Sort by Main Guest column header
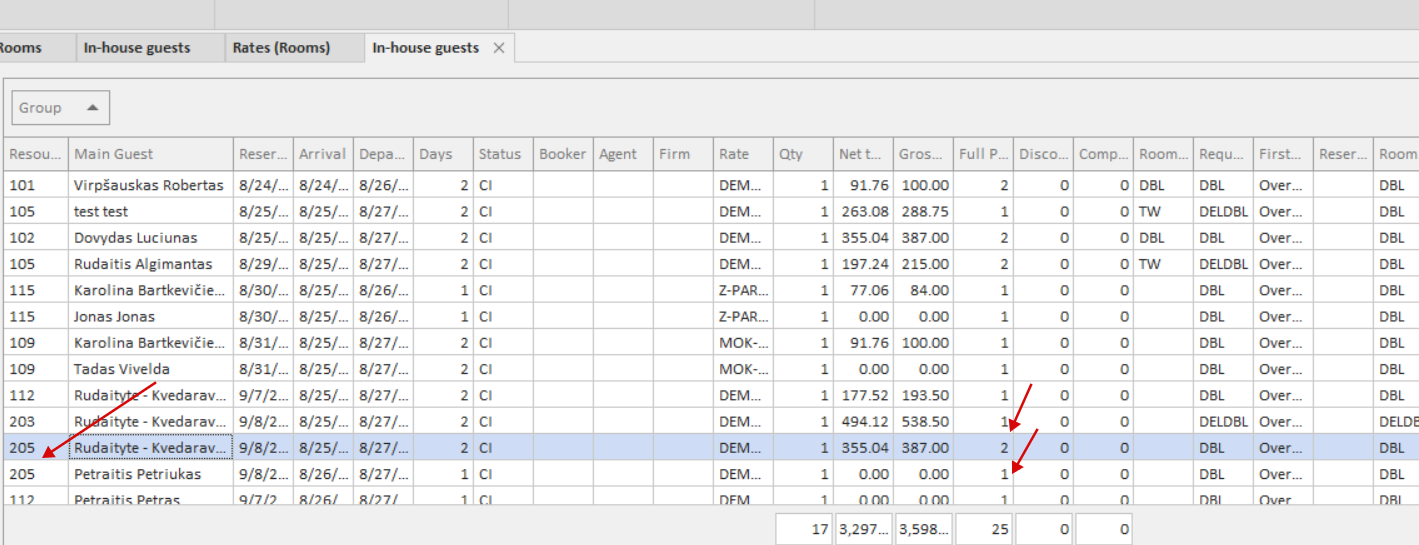The image size is (1419, 545). point(150,154)
